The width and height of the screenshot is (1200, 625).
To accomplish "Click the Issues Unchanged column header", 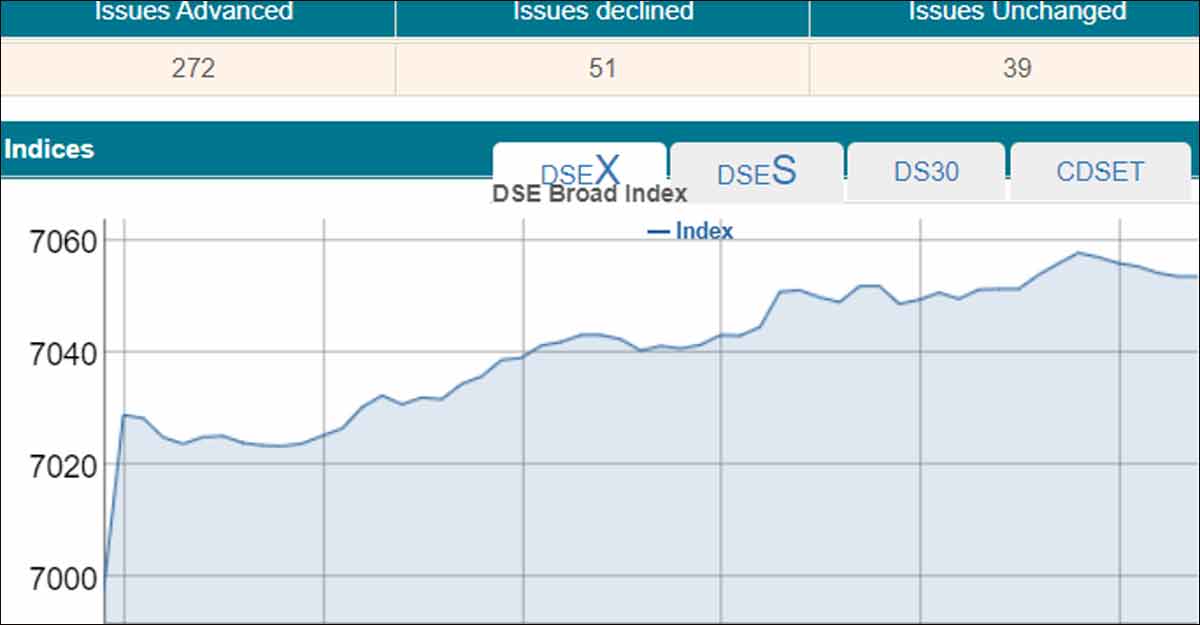I will pos(1017,13).
